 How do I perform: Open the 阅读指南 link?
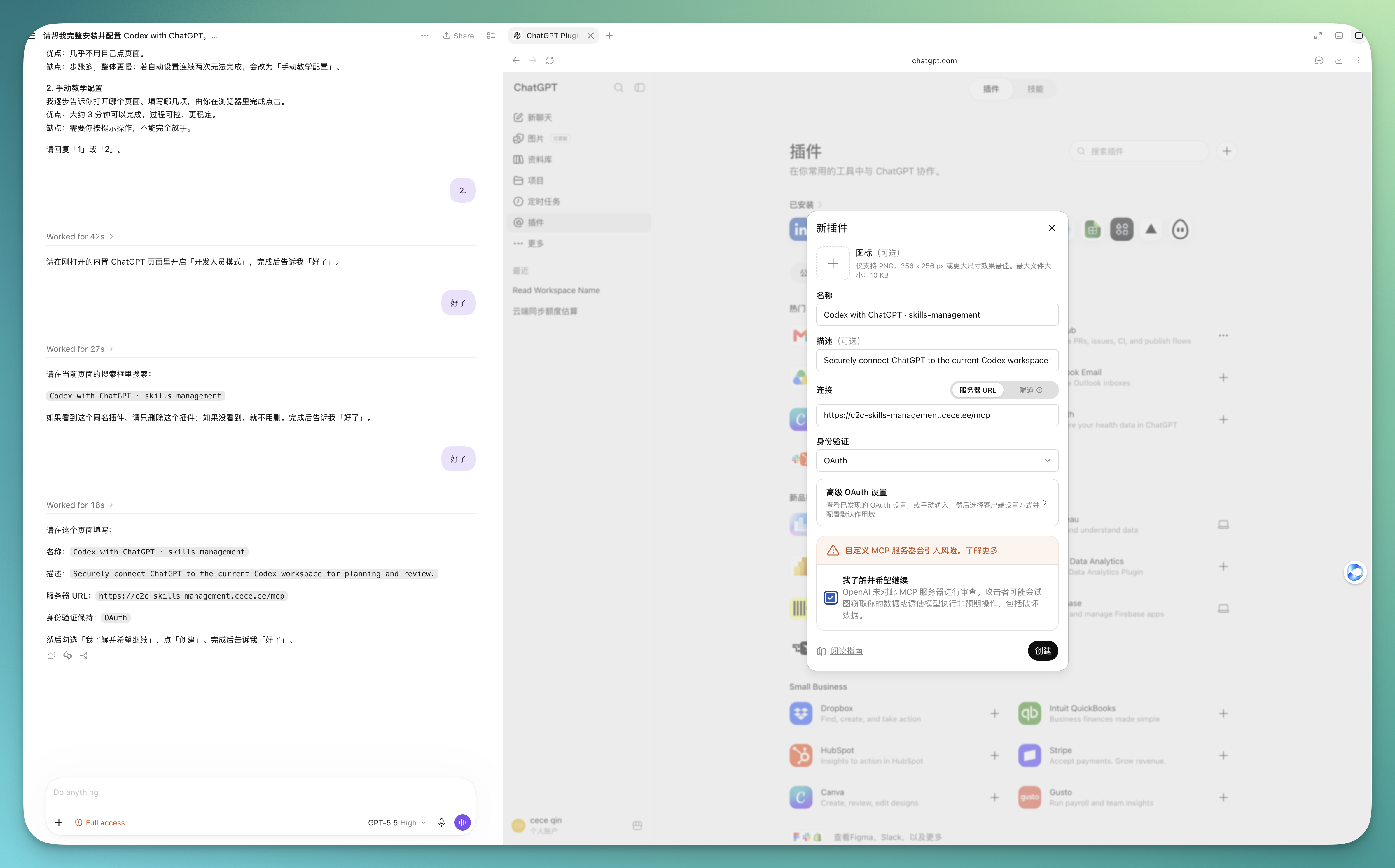[x=846, y=651]
